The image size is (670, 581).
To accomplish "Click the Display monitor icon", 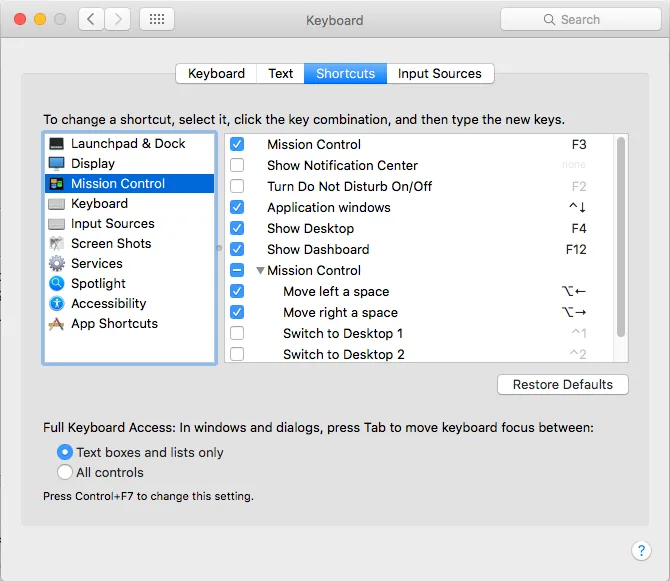I will coord(56,163).
